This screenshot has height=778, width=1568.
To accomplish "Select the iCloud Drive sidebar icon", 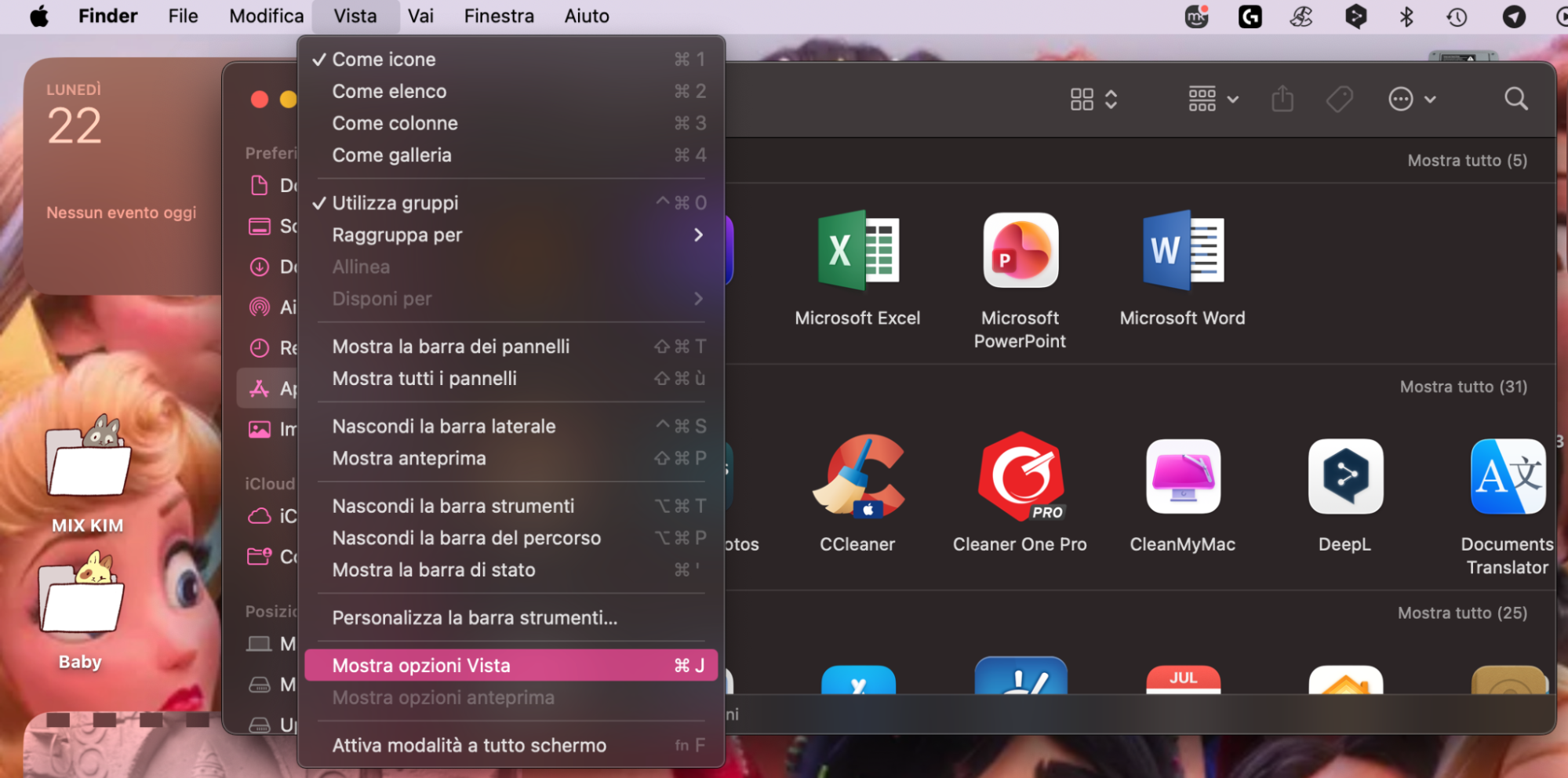I will [259, 515].
